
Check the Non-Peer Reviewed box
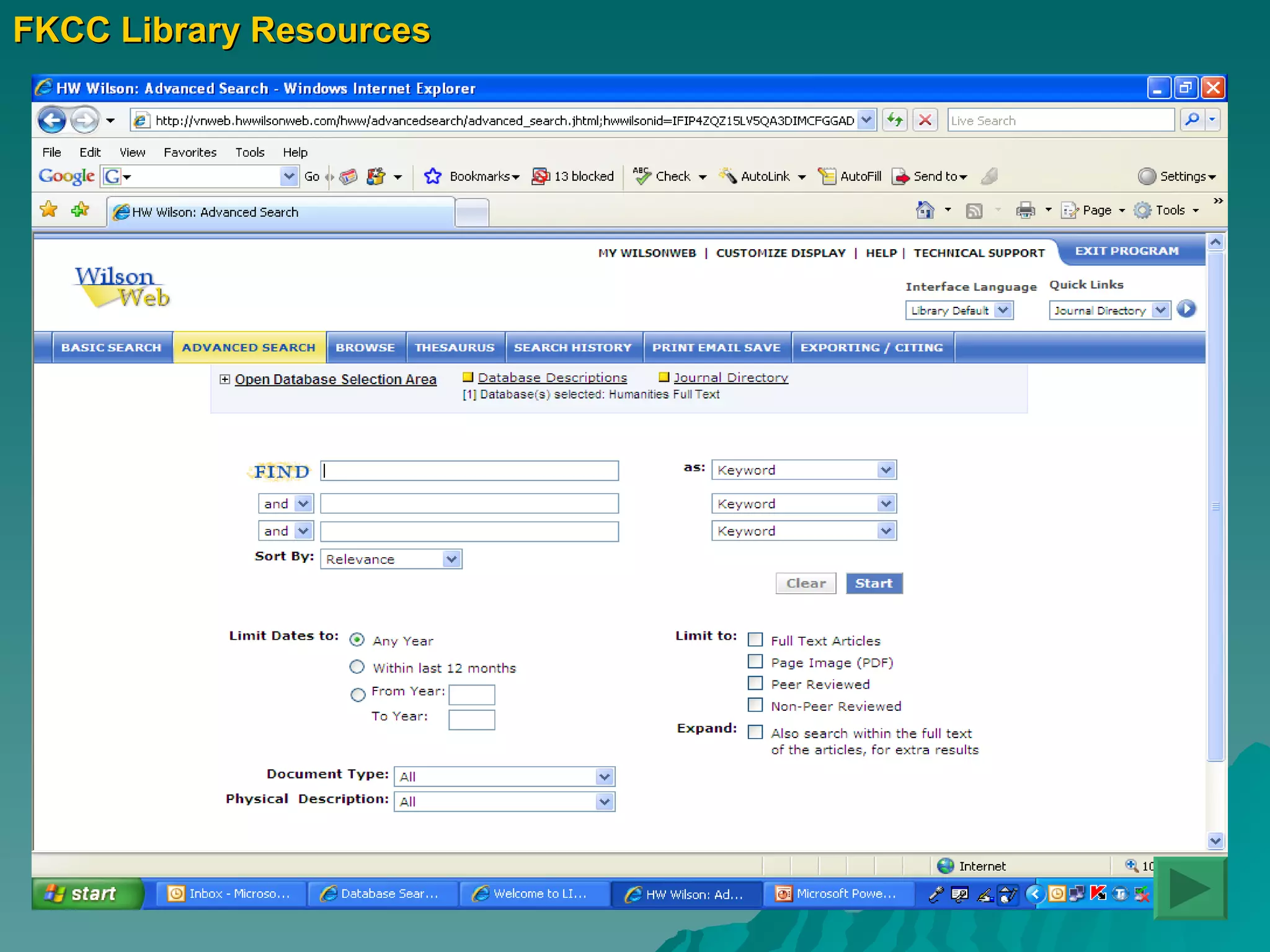[755, 705]
